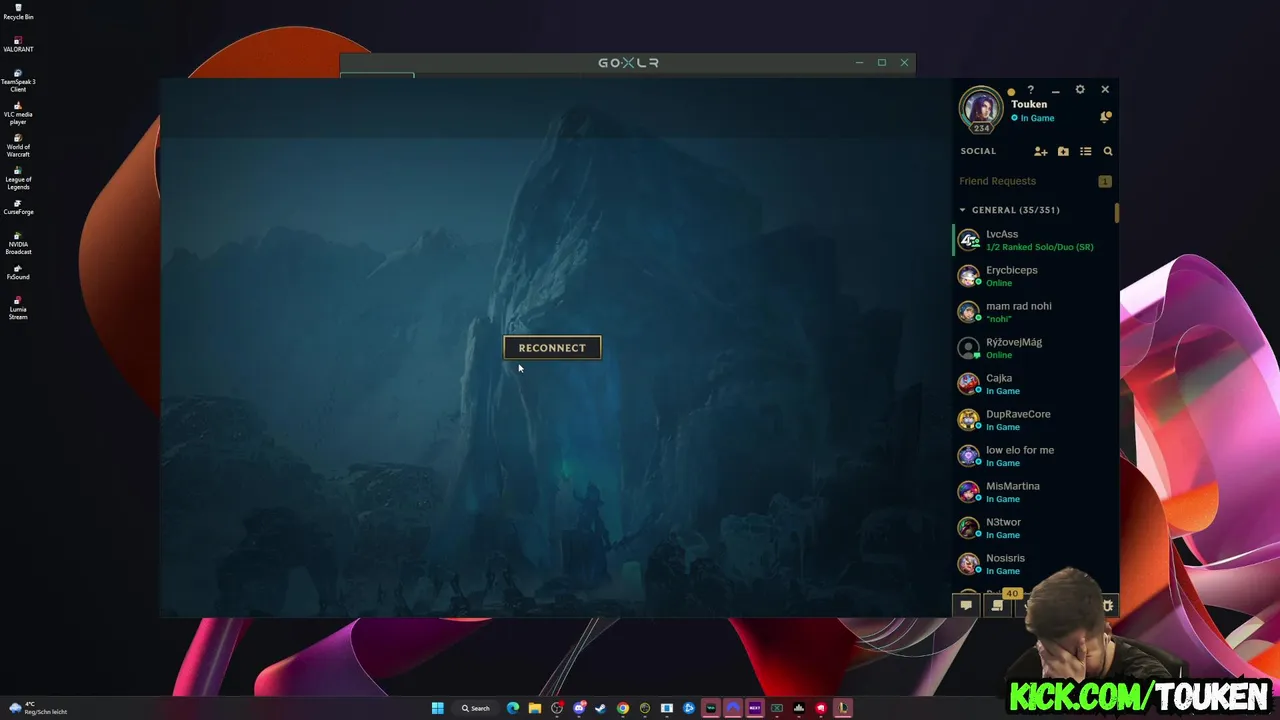Open Microsoft Edge from the taskbar
Viewport: 1280px width, 720px height.
coord(513,708)
